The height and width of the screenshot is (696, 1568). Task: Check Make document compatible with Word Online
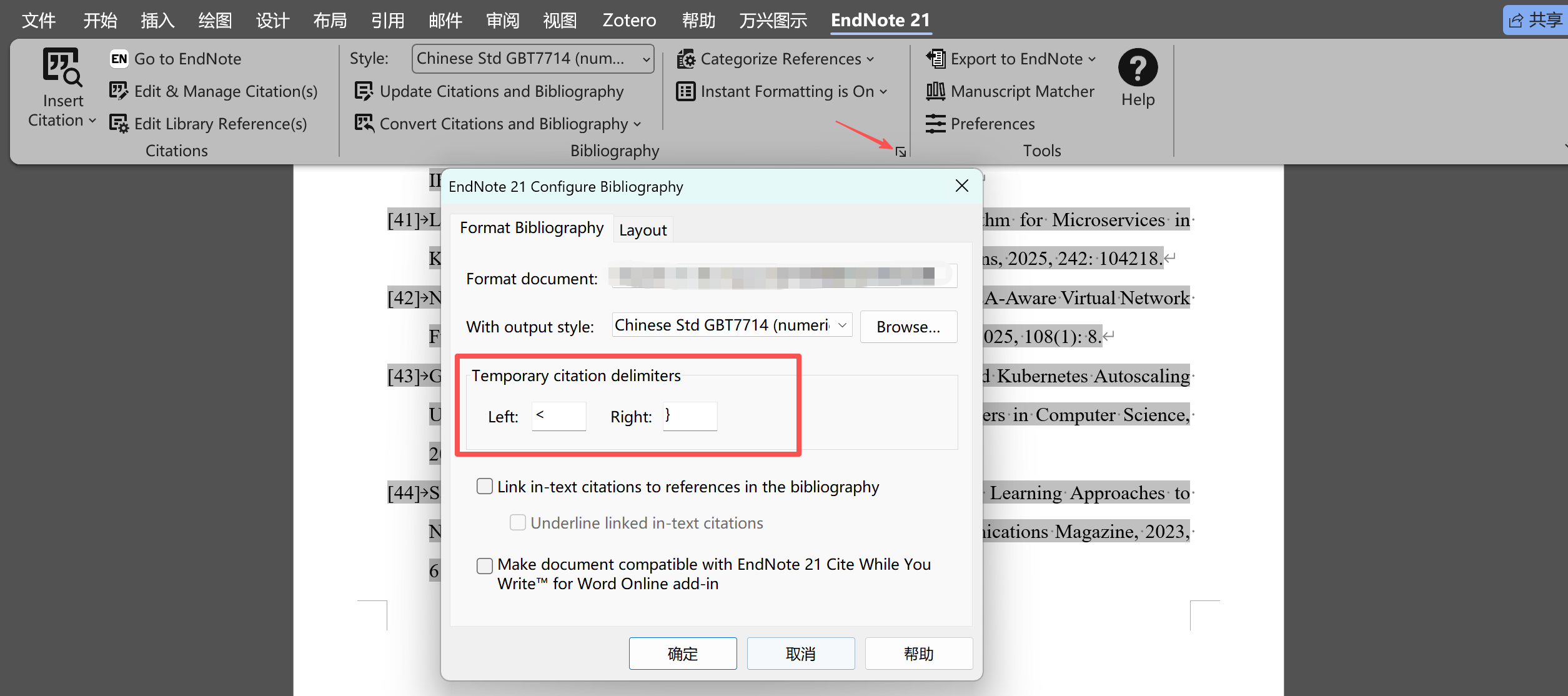pos(485,565)
